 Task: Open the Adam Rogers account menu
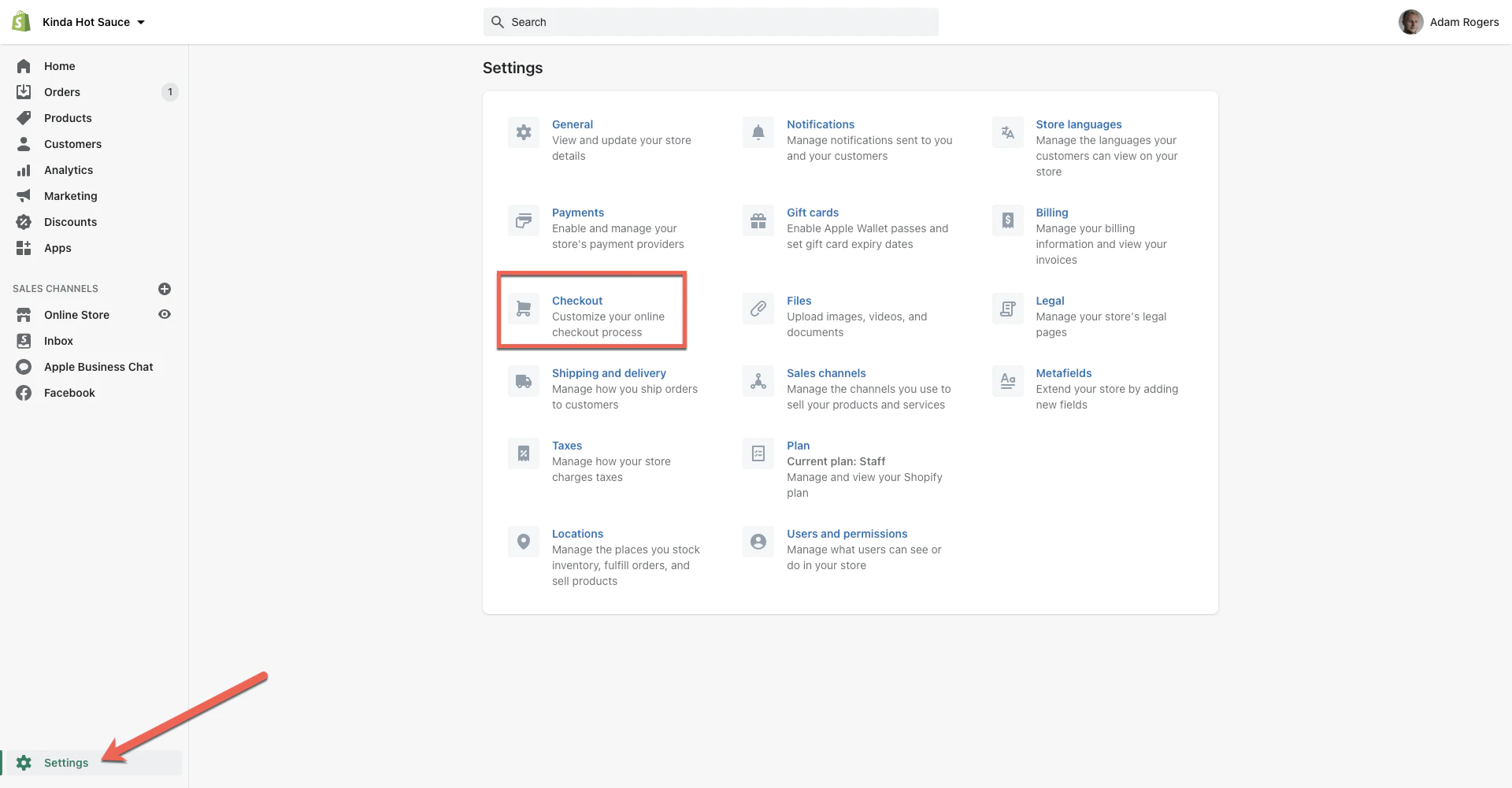coord(1448,22)
